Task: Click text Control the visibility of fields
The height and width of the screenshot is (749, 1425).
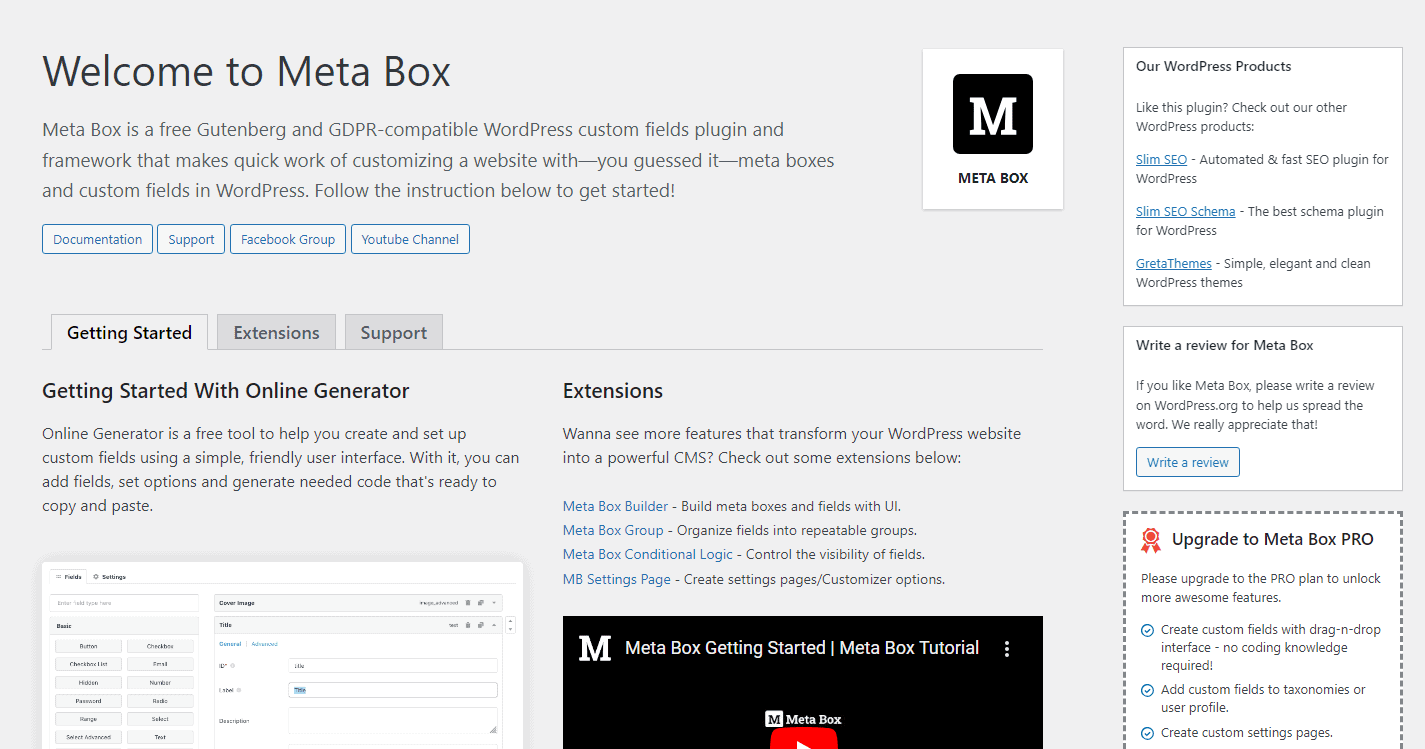Action: (836, 554)
